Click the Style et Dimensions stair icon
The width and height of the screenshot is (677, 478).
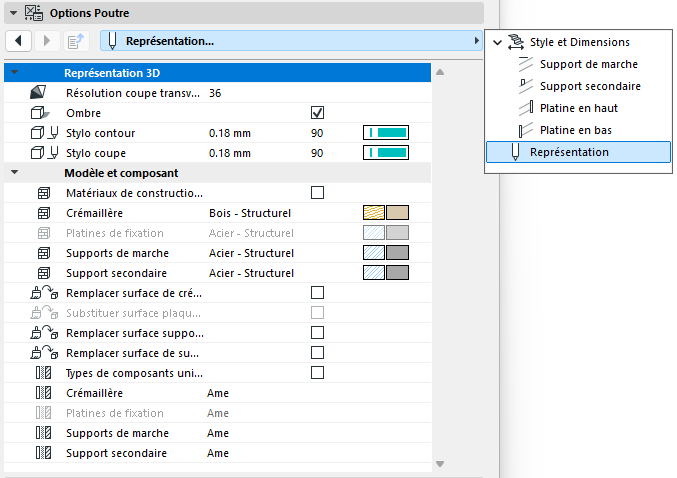(516, 42)
